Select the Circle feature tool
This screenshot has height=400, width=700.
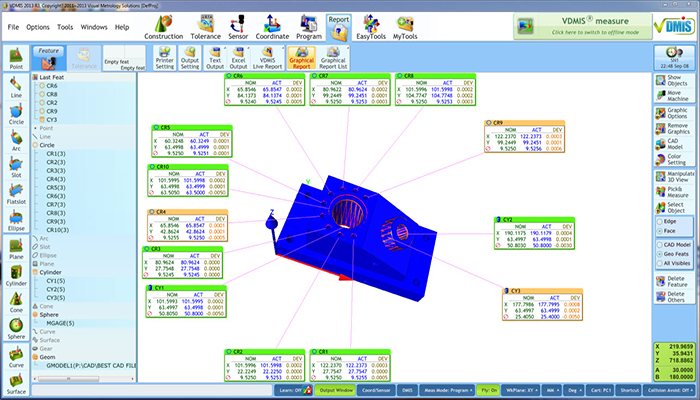point(17,114)
